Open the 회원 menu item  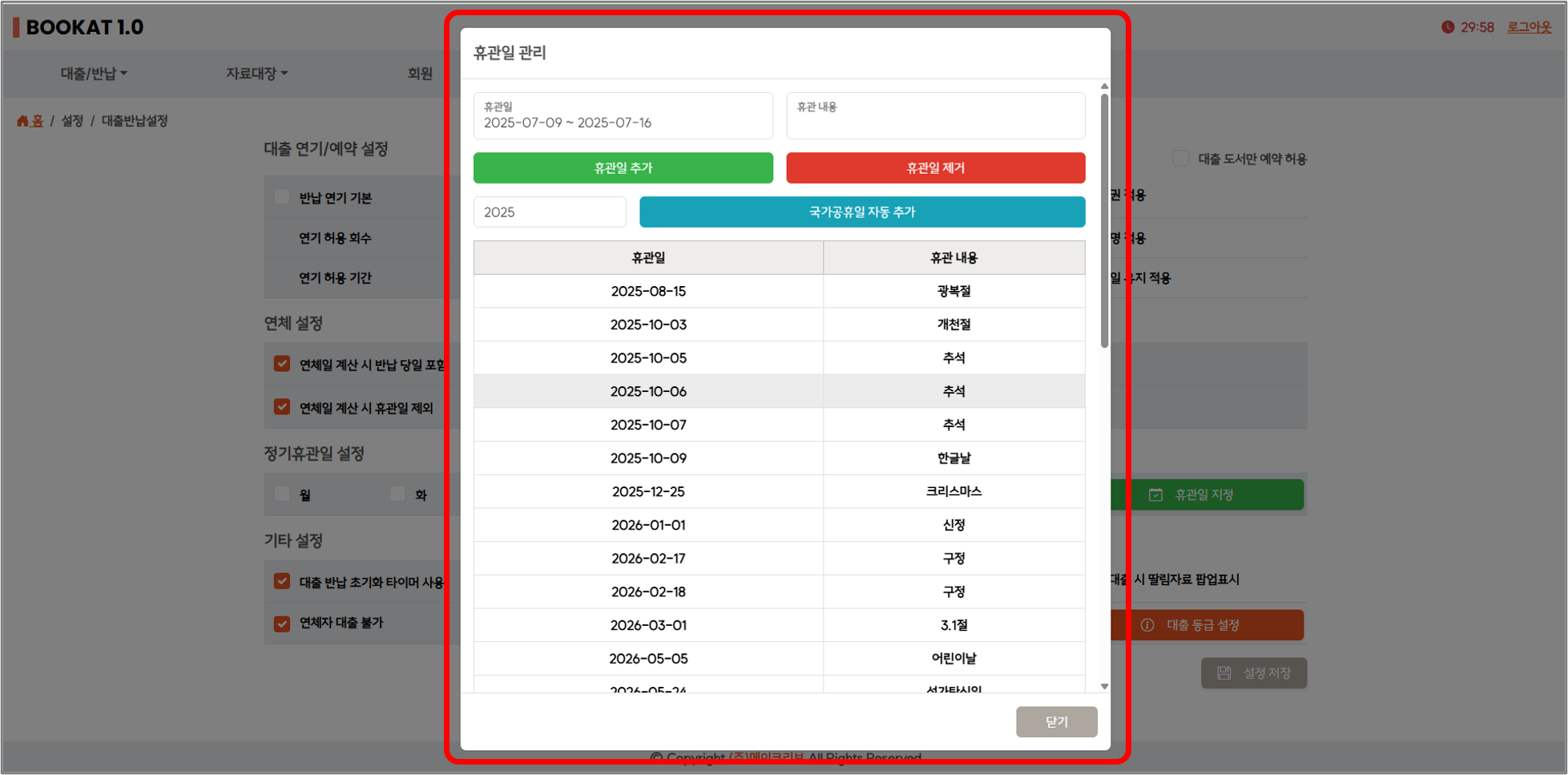(x=420, y=74)
